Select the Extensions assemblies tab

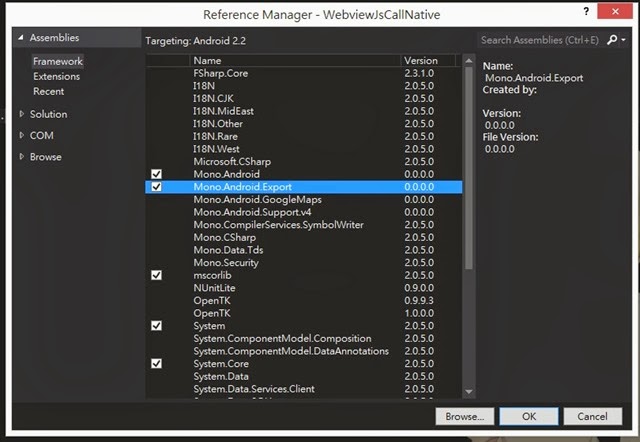(x=57, y=77)
